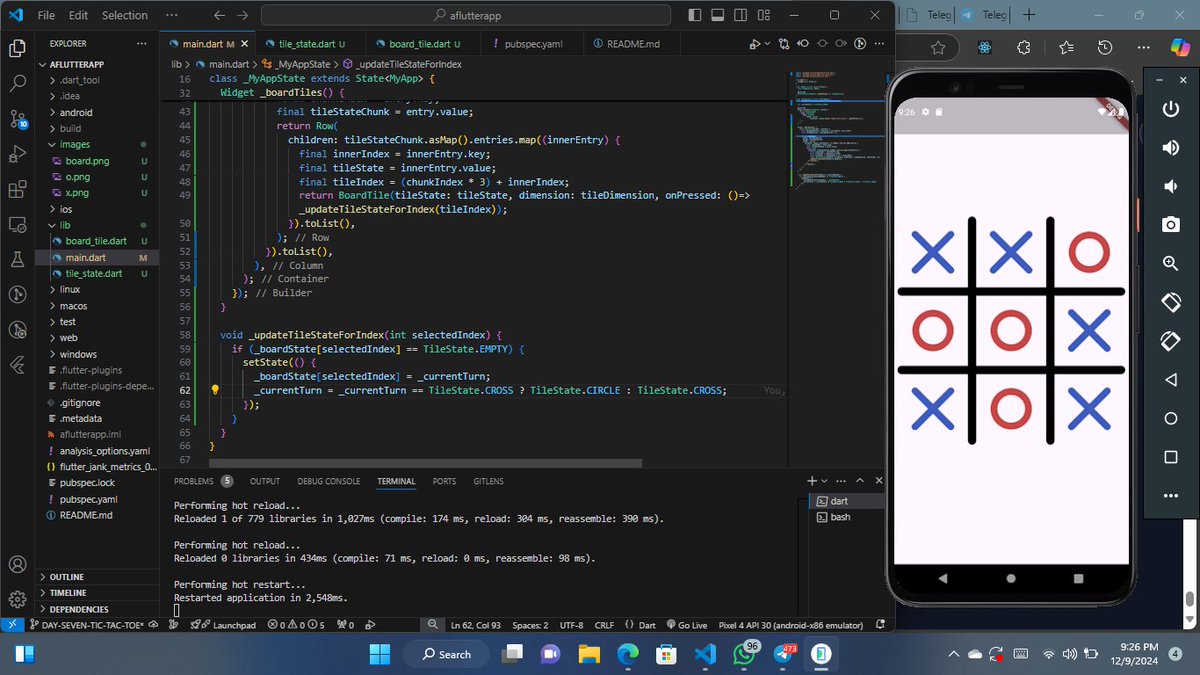Viewport: 1200px width, 675px height.
Task: Click the lightbulb code action on line 62
Action: 214,390
